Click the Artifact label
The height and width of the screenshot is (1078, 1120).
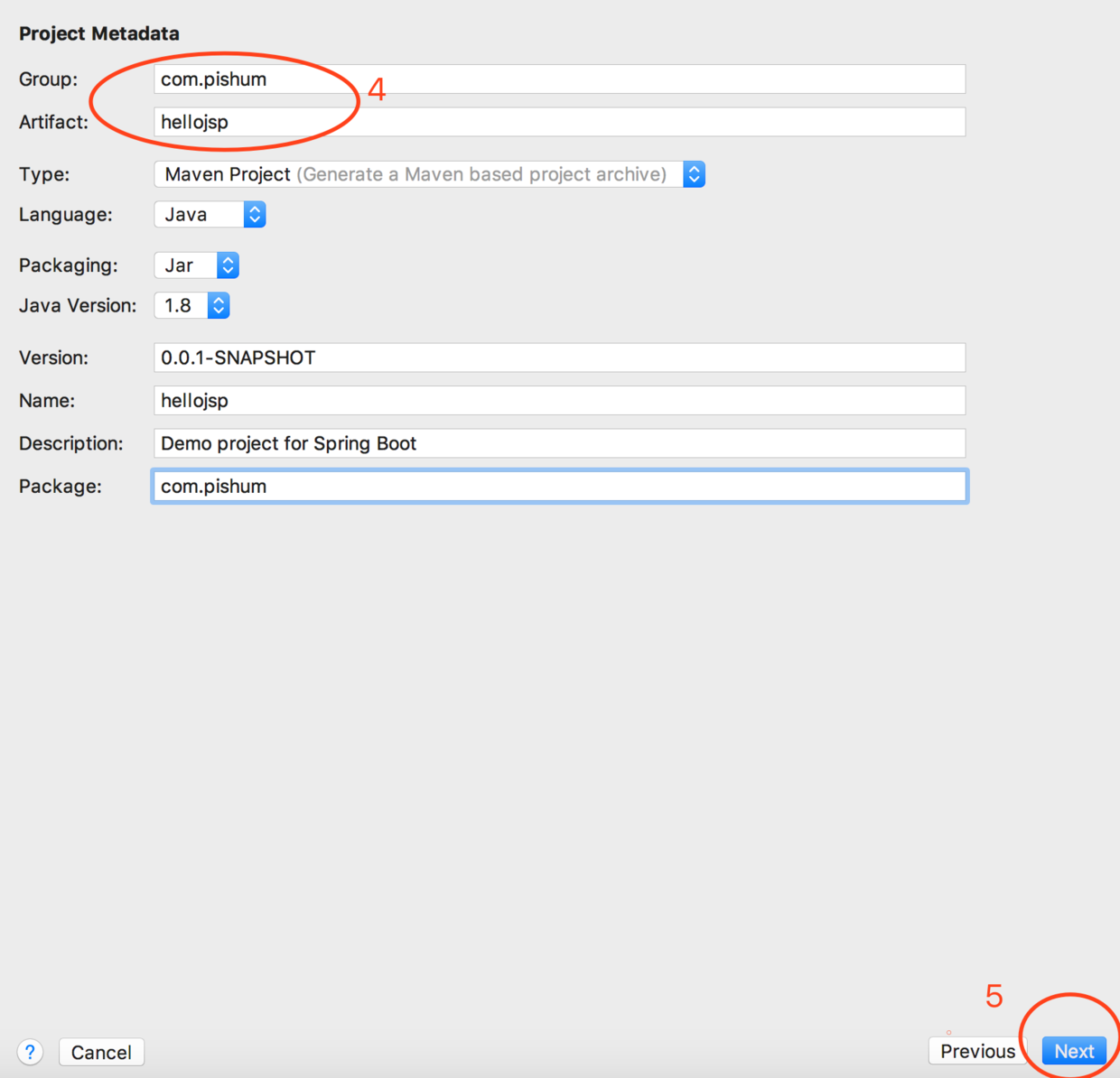54,122
